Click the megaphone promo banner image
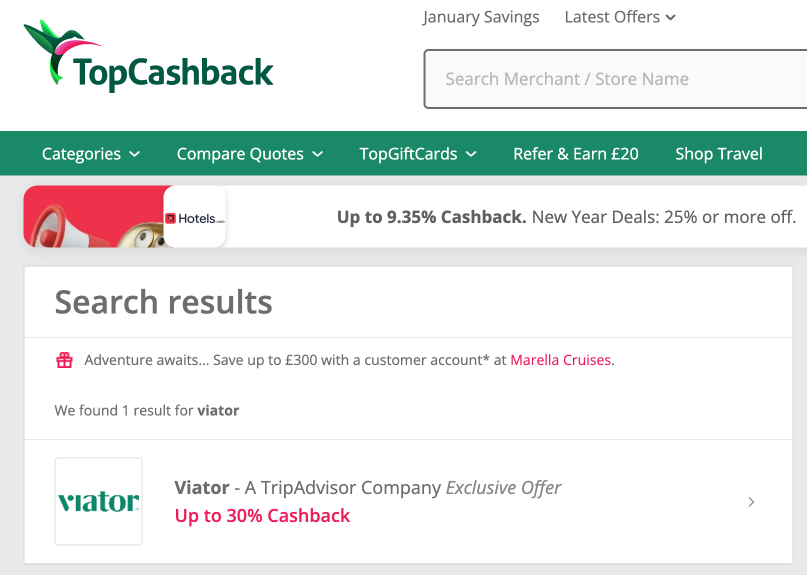The image size is (807, 575). tap(94, 216)
